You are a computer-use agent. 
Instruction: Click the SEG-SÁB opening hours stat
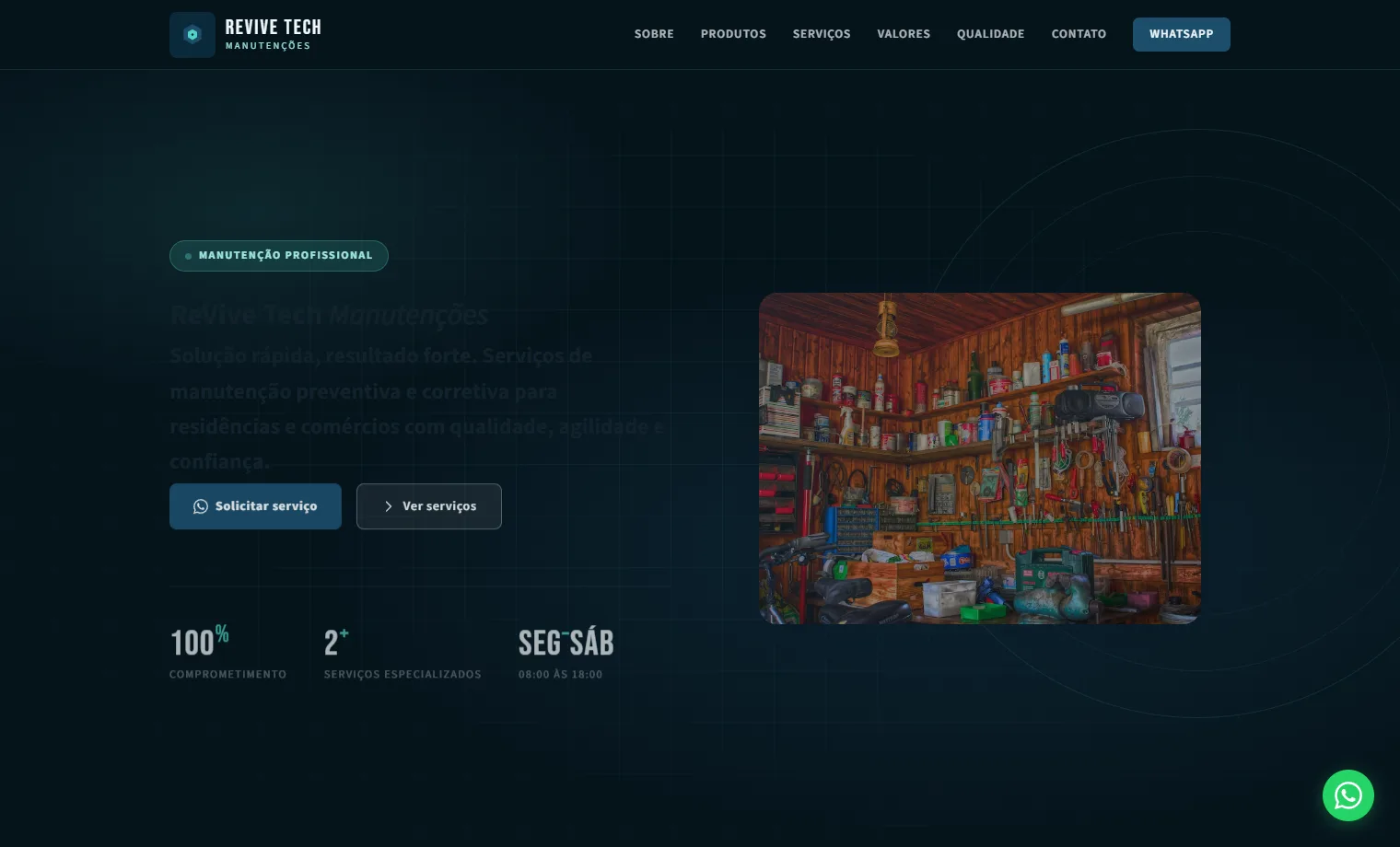[566, 655]
